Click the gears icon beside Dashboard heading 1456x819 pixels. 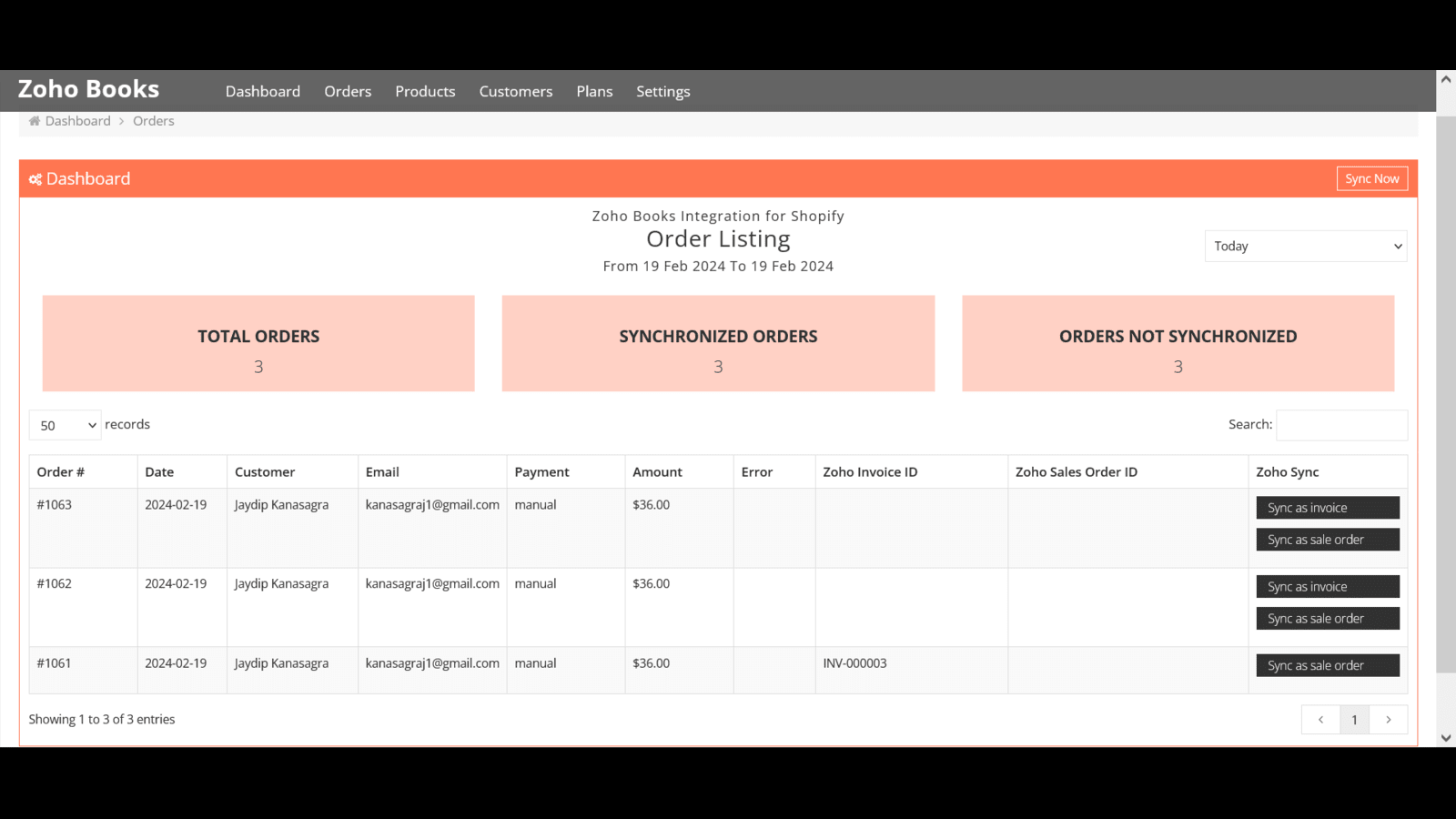tap(35, 179)
